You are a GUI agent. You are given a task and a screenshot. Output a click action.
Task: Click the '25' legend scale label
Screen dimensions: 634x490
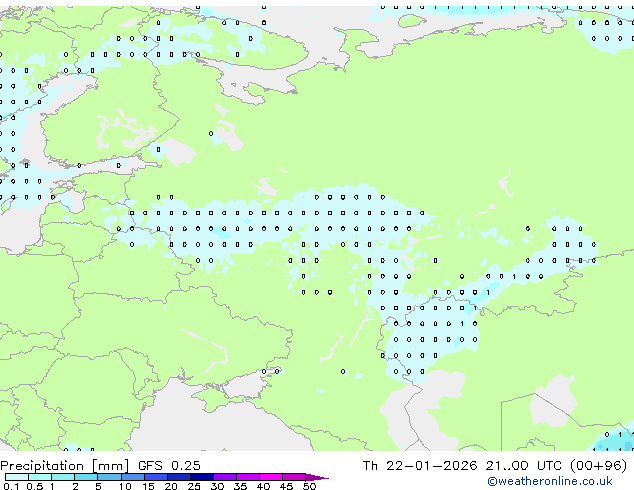pos(194,486)
